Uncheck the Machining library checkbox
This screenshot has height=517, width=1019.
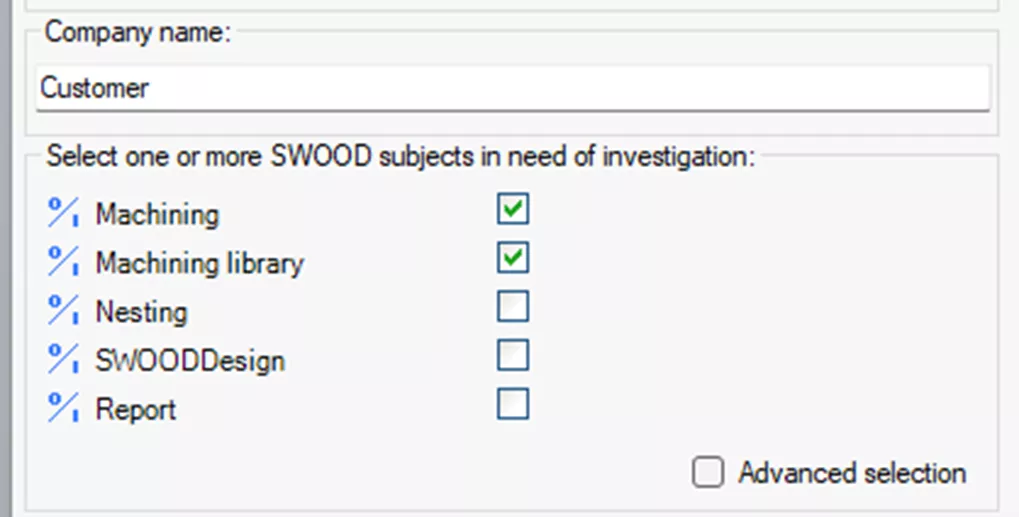click(x=512, y=258)
